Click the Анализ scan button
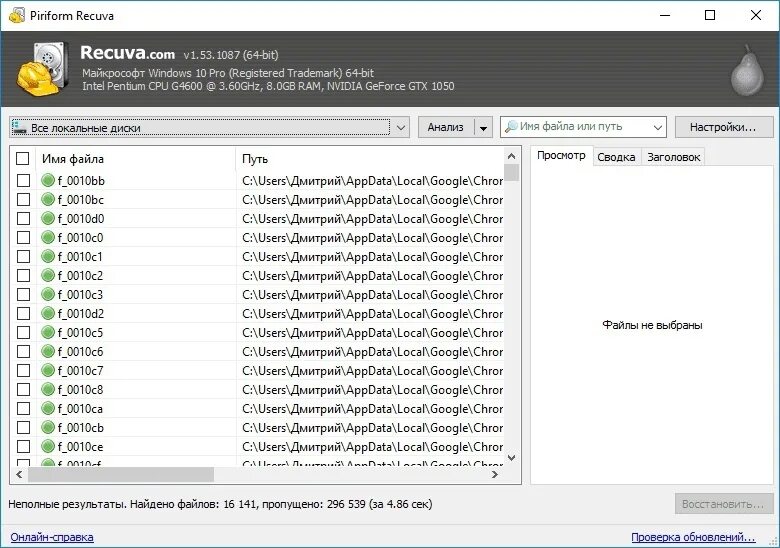The width and height of the screenshot is (780, 548). (x=446, y=127)
